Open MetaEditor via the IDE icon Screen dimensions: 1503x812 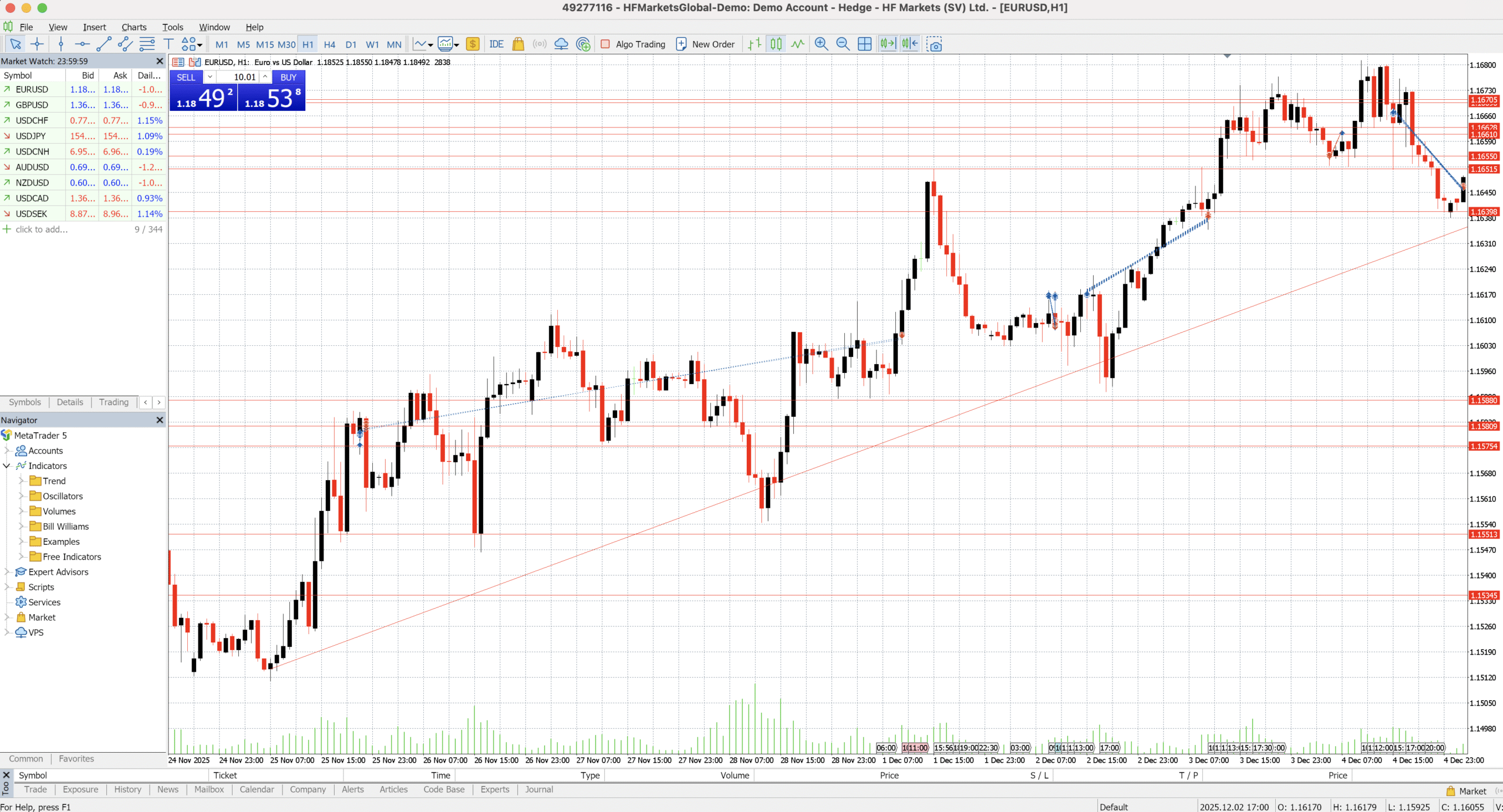click(x=497, y=44)
